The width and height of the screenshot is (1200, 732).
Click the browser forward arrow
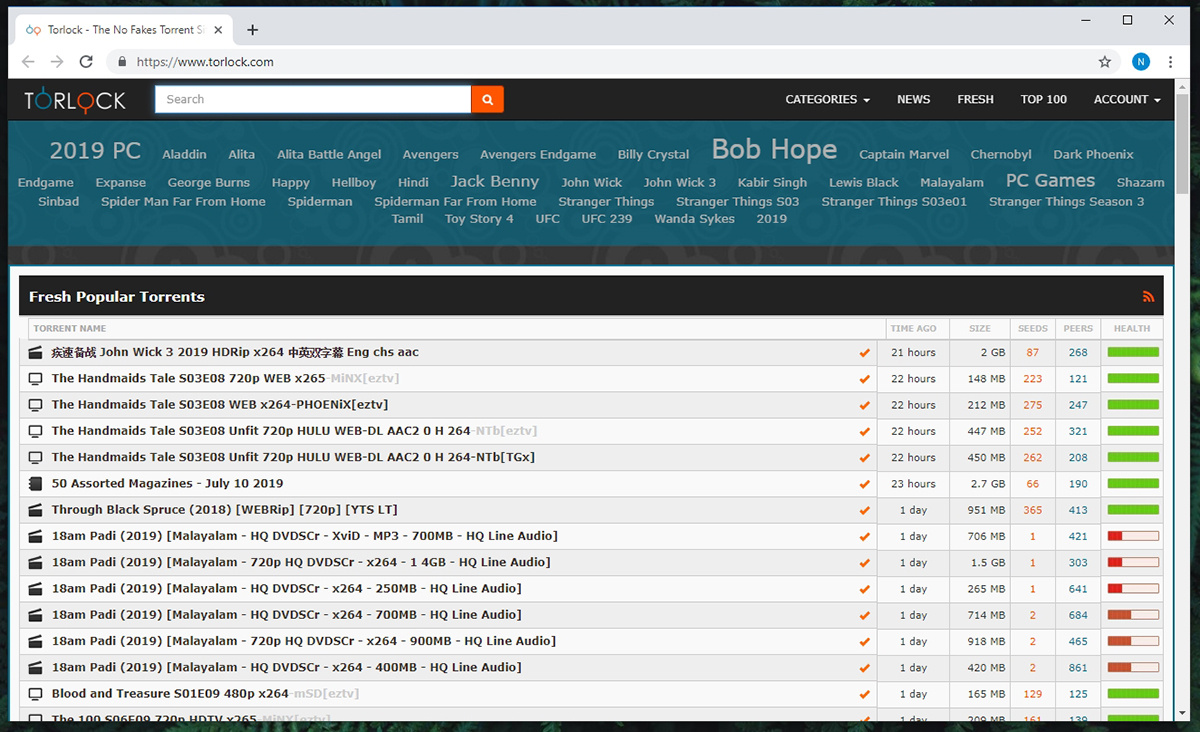tap(57, 62)
